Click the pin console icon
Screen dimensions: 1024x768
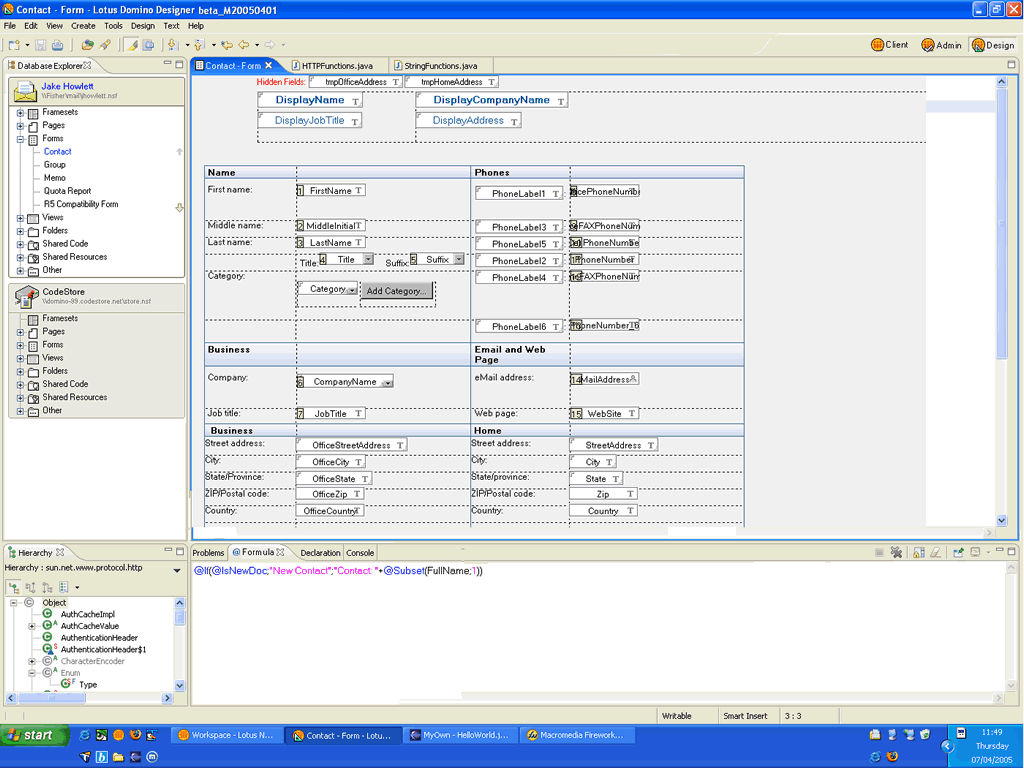tap(958, 552)
